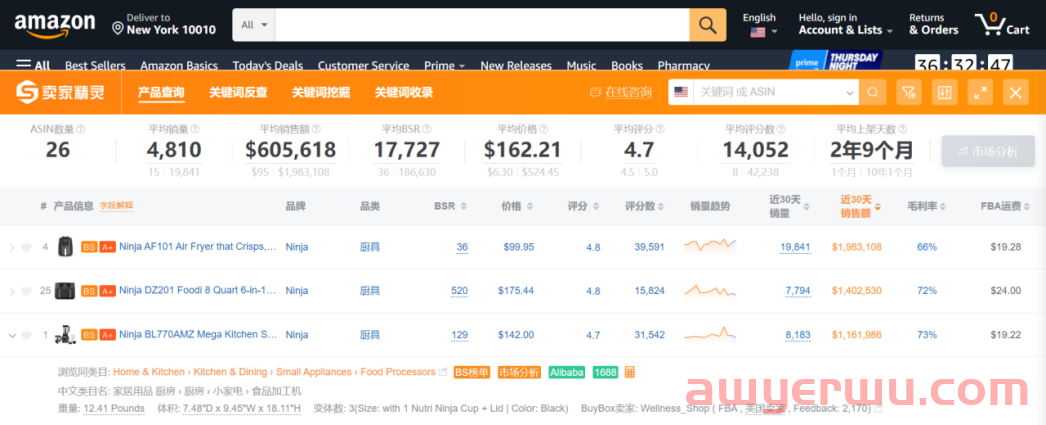Image resolution: width=1046 pixels, height=425 pixels.
Task: Click the 卖家精灵 logo
Action: pos(61,92)
